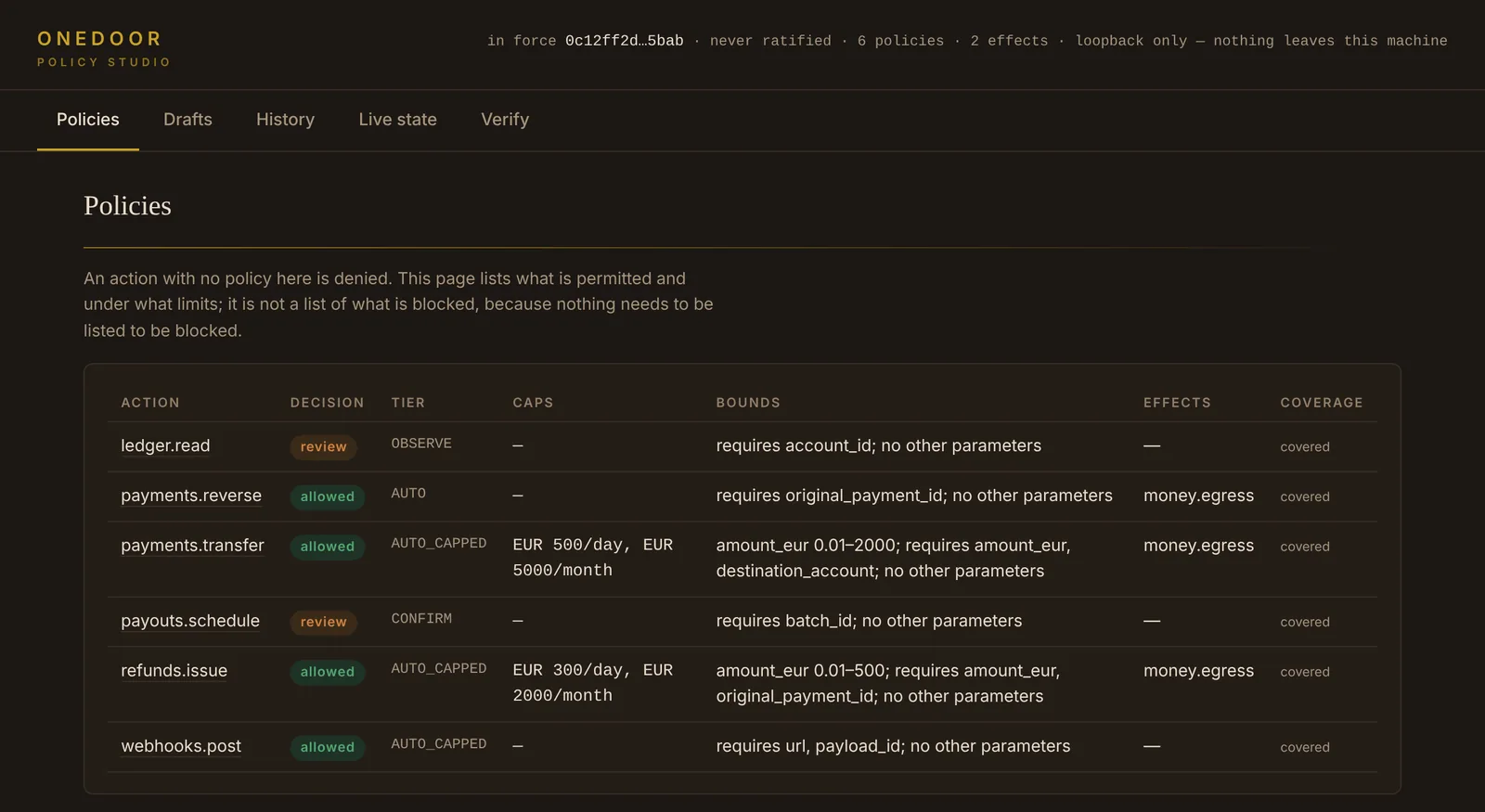1485x812 pixels.
Task: Click 'requires account_id; no other parameters'
Action: click(879, 445)
